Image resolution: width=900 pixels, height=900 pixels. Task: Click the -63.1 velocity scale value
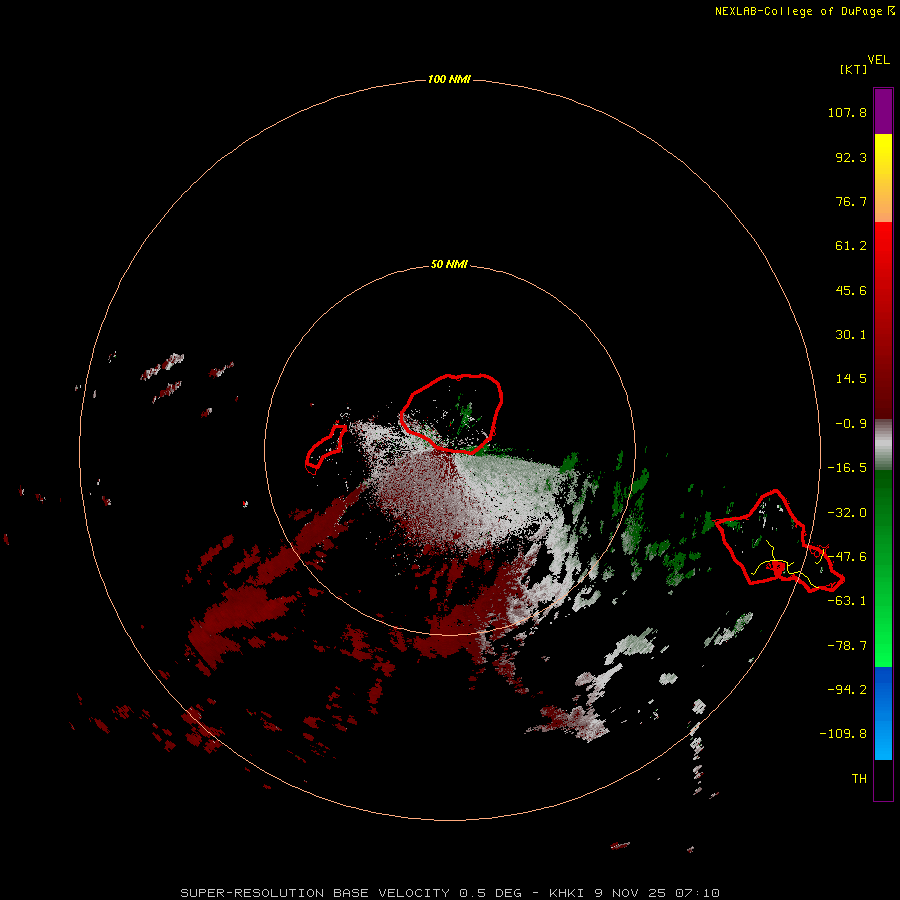click(847, 601)
